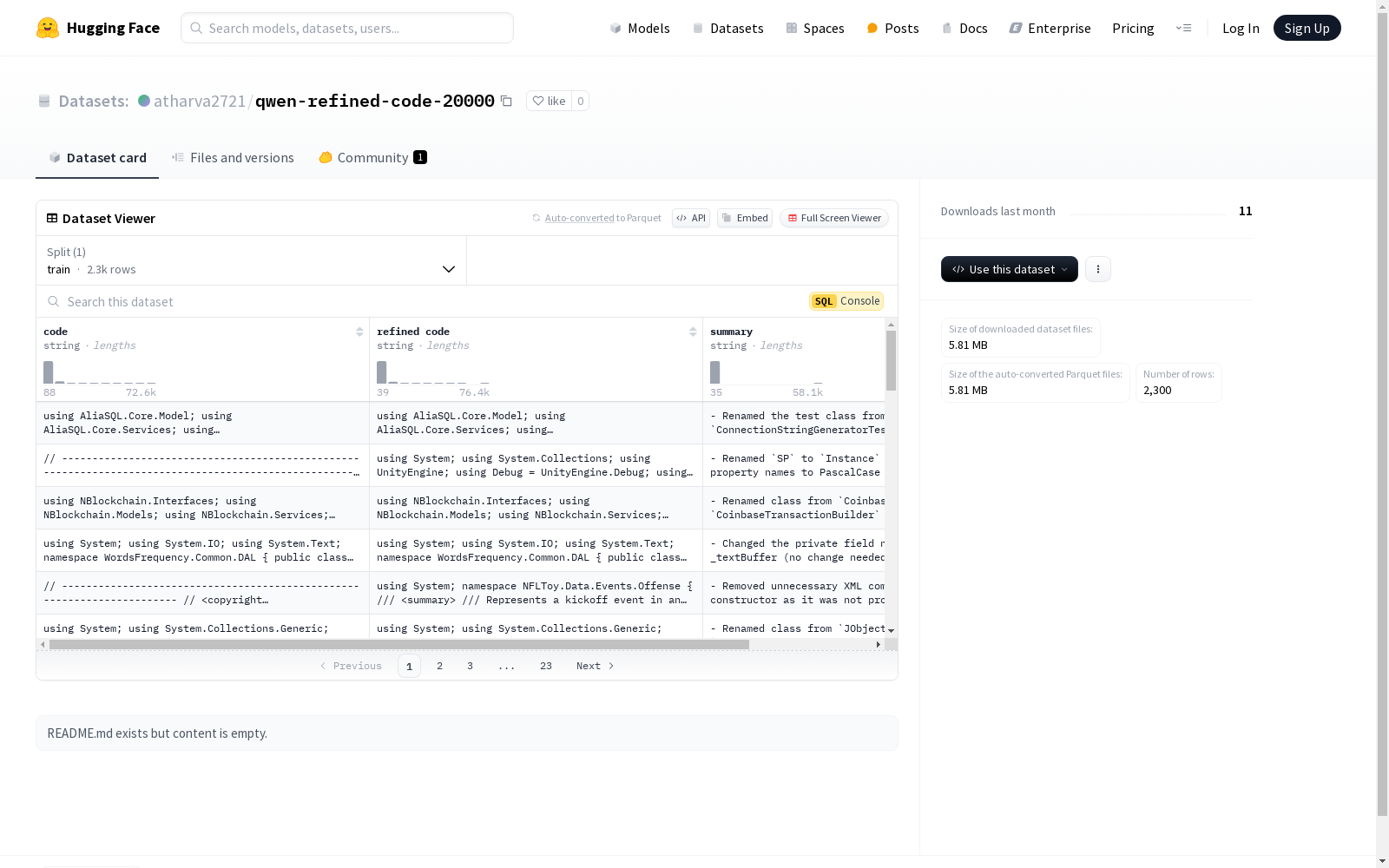Viewport: 1389px width, 868px height.
Task: Open the Posts page
Action: tap(892, 28)
